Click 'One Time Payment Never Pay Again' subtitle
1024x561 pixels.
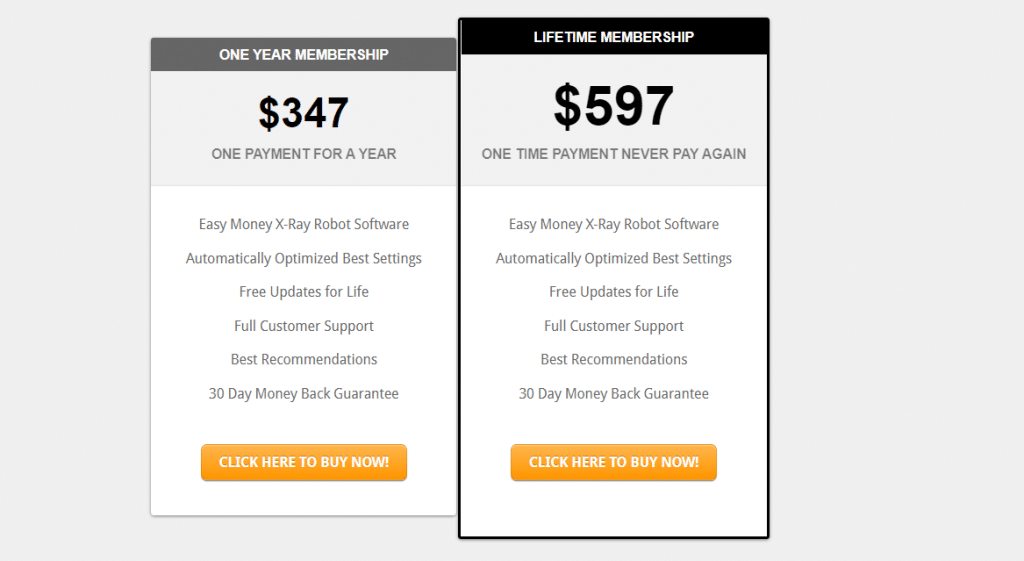point(613,154)
